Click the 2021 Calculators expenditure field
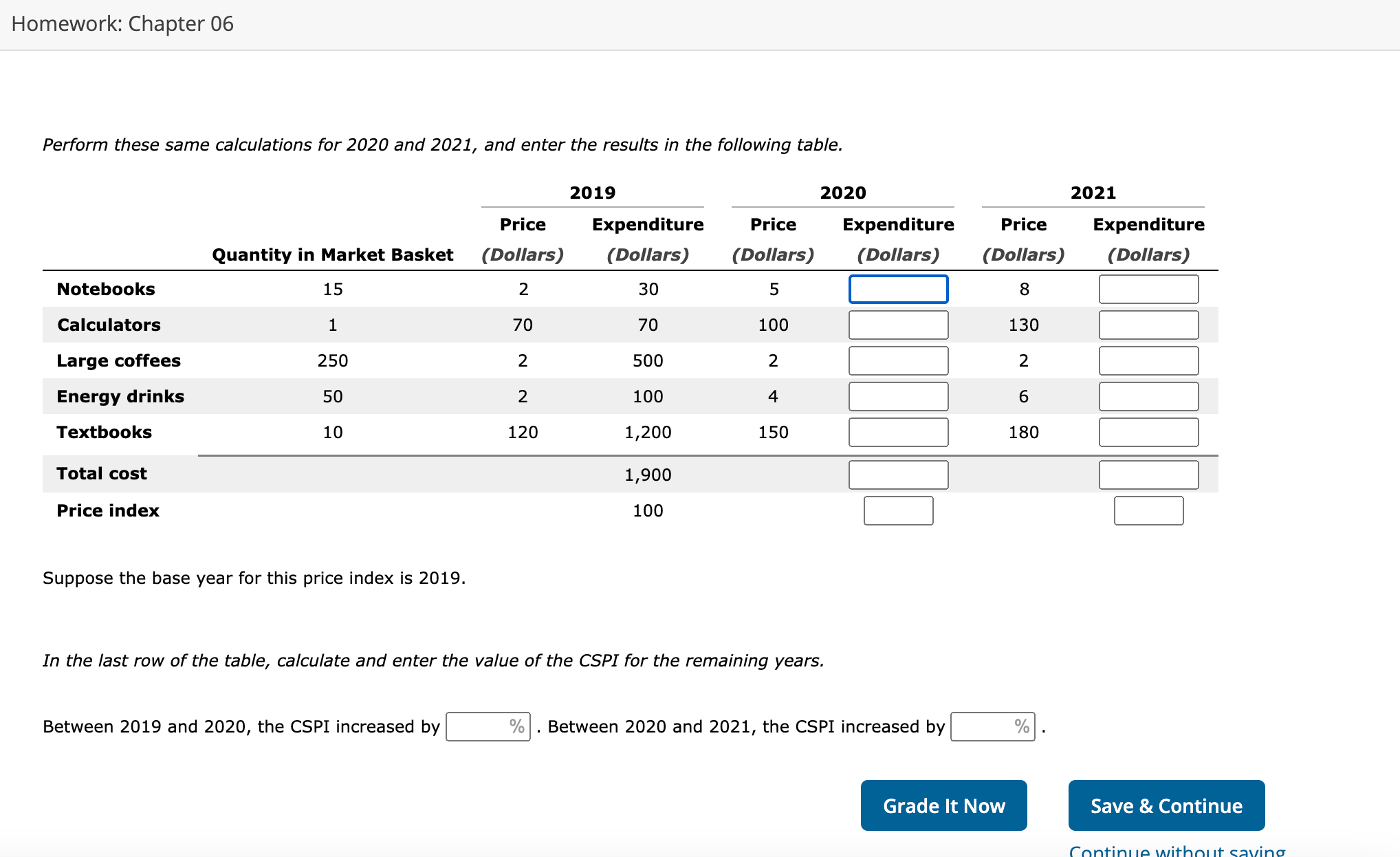 [x=1148, y=325]
